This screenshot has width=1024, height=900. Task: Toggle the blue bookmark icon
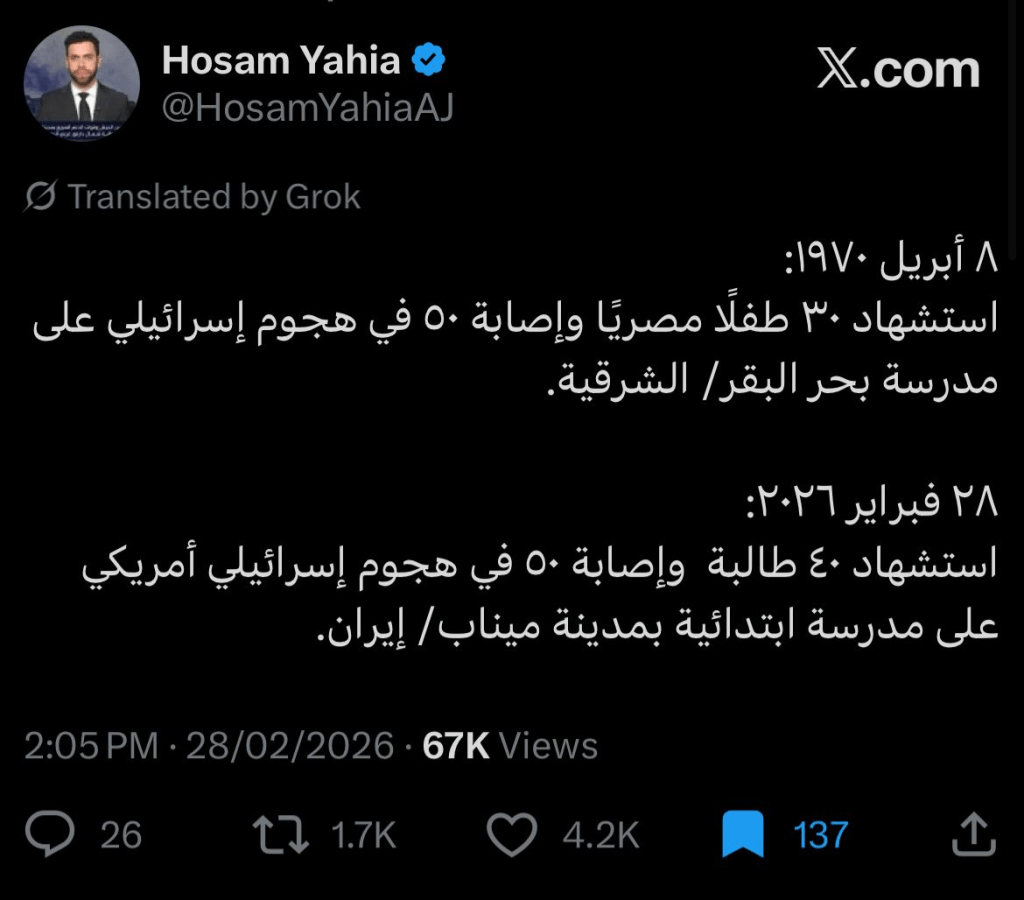[742, 834]
